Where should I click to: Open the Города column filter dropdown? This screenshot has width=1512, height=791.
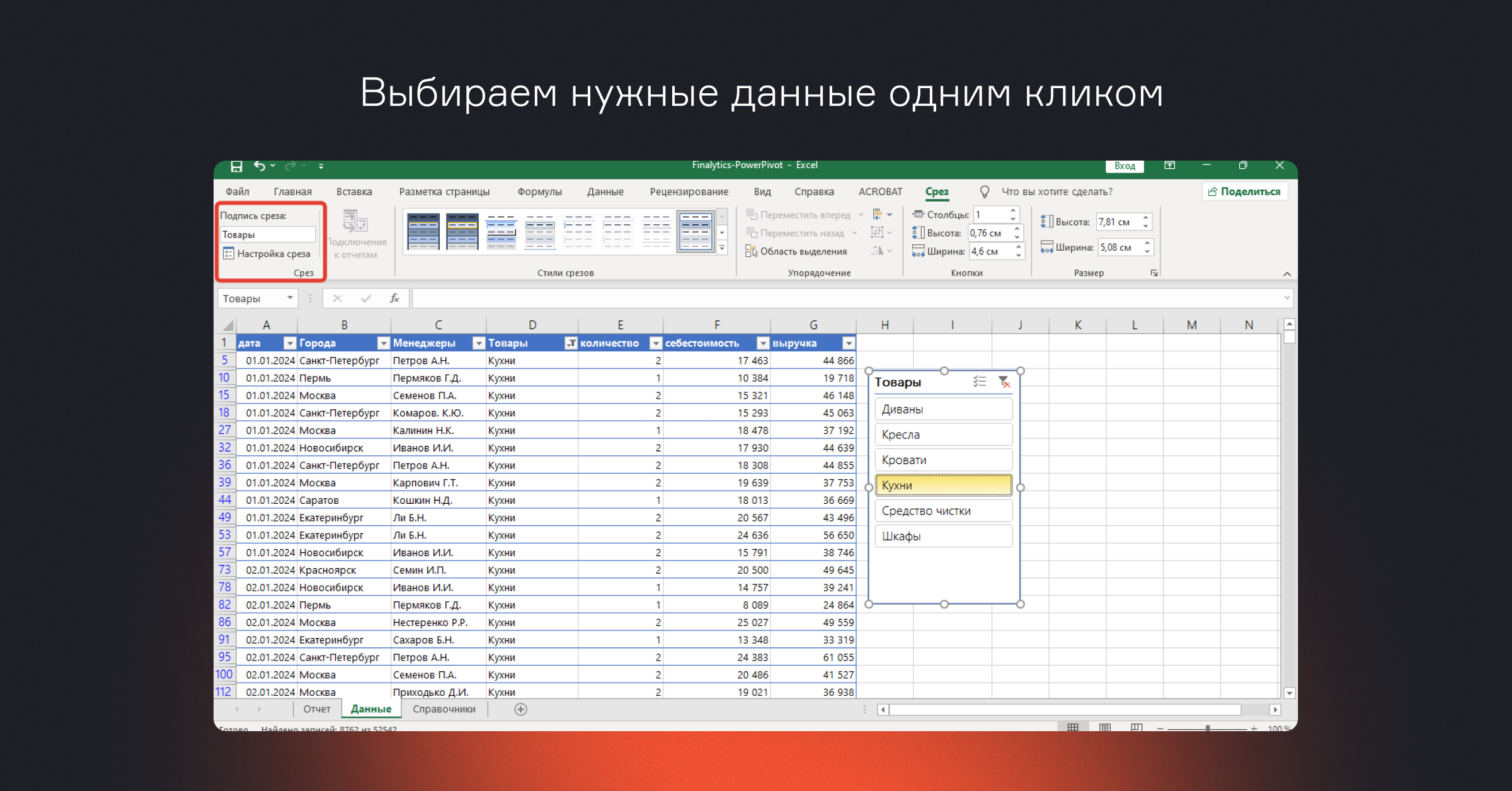coord(383,343)
